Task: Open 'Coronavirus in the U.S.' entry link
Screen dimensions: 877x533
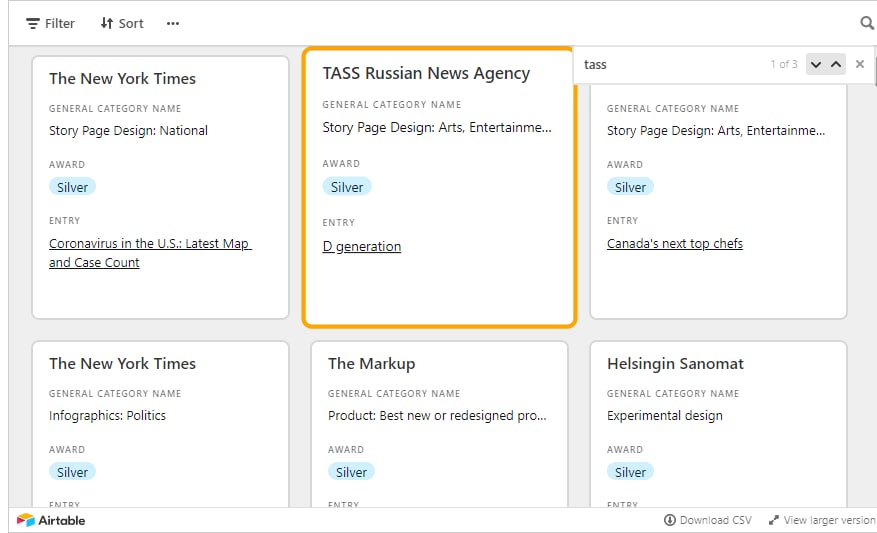Action: point(150,253)
